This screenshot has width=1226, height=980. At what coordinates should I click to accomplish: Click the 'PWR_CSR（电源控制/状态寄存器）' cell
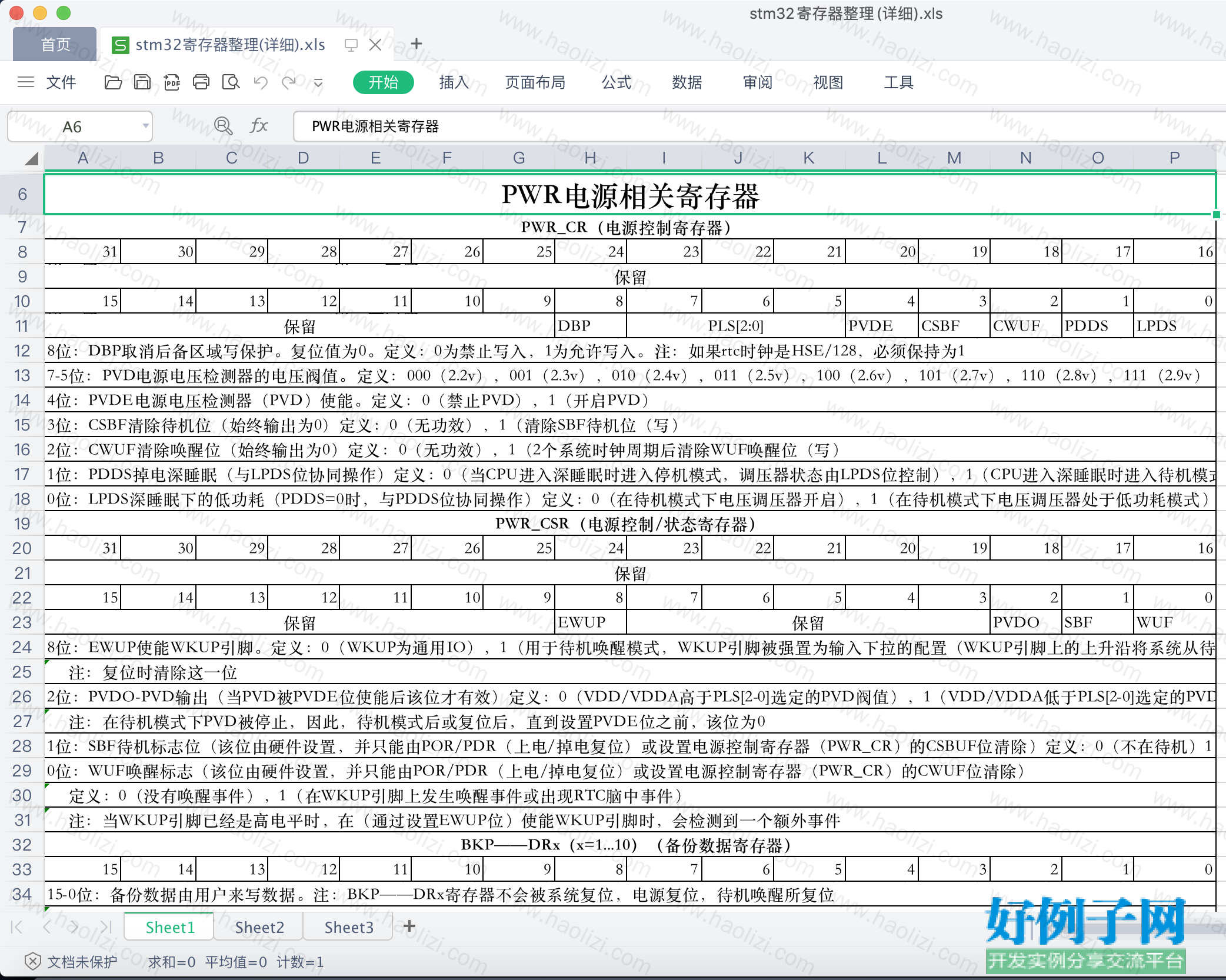pos(630,524)
